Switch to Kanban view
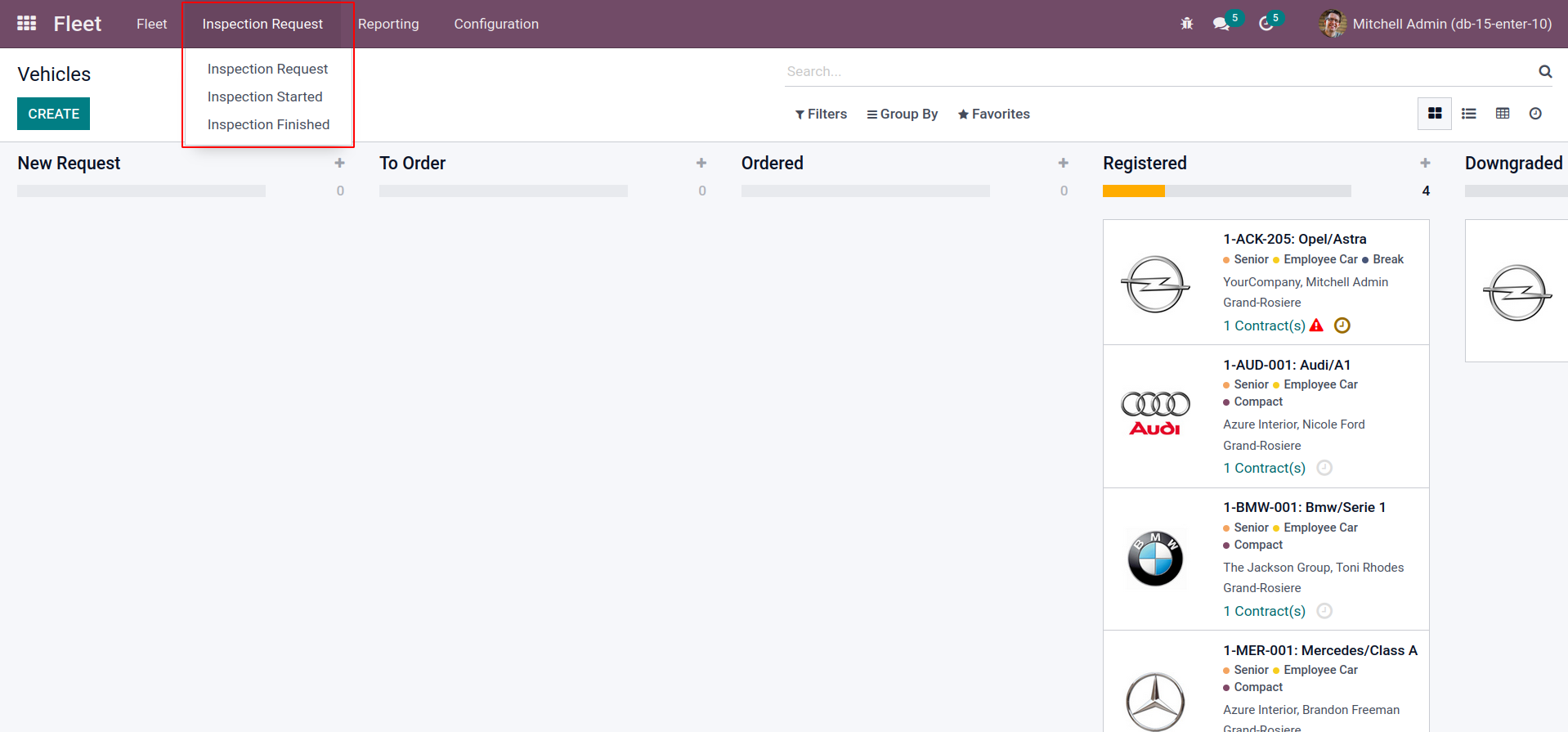The height and width of the screenshot is (732, 1568). [x=1435, y=114]
